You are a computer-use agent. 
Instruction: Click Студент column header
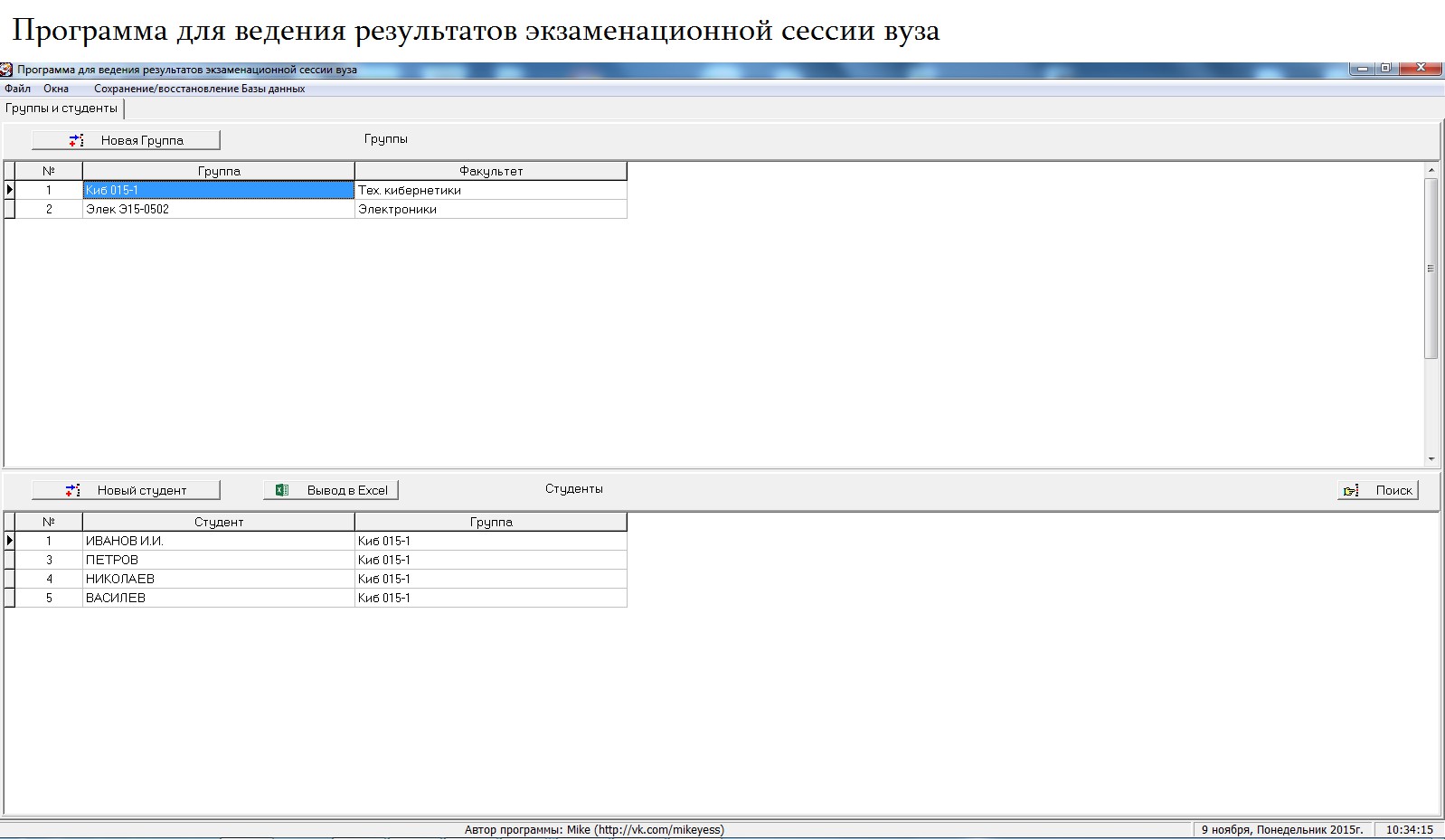point(218,522)
